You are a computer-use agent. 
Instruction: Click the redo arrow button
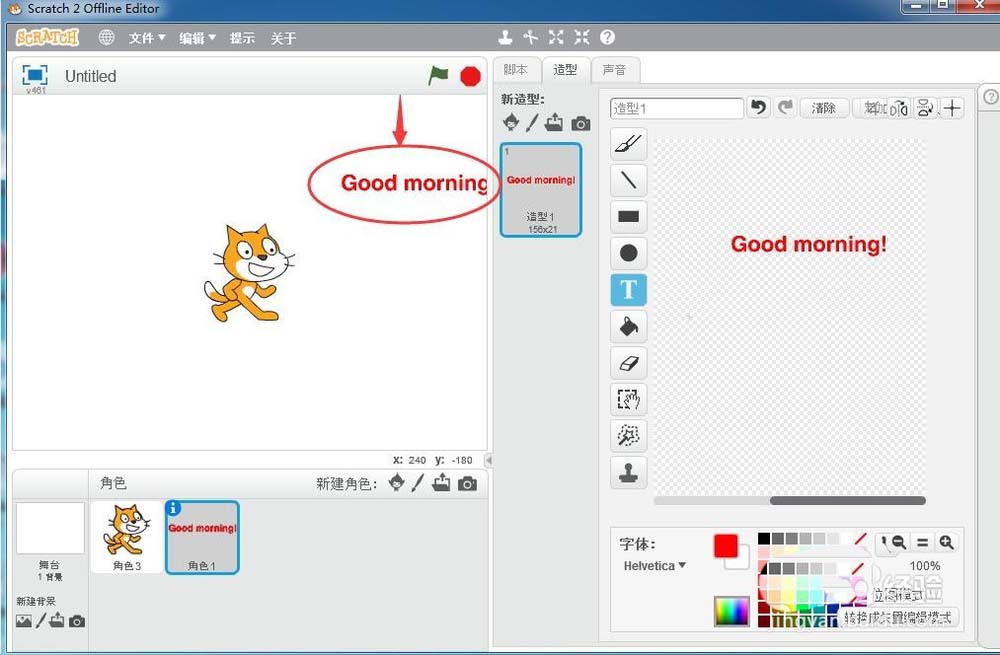click(785, 107)
